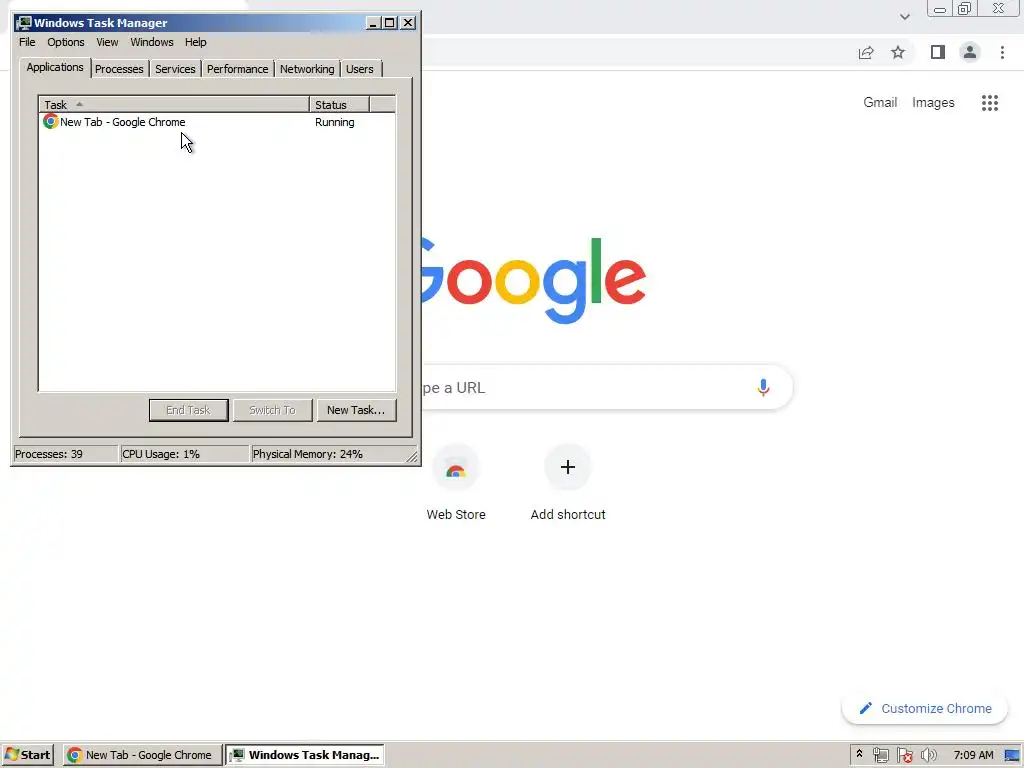Open Chrome three-dot menu

(1002, 52)
